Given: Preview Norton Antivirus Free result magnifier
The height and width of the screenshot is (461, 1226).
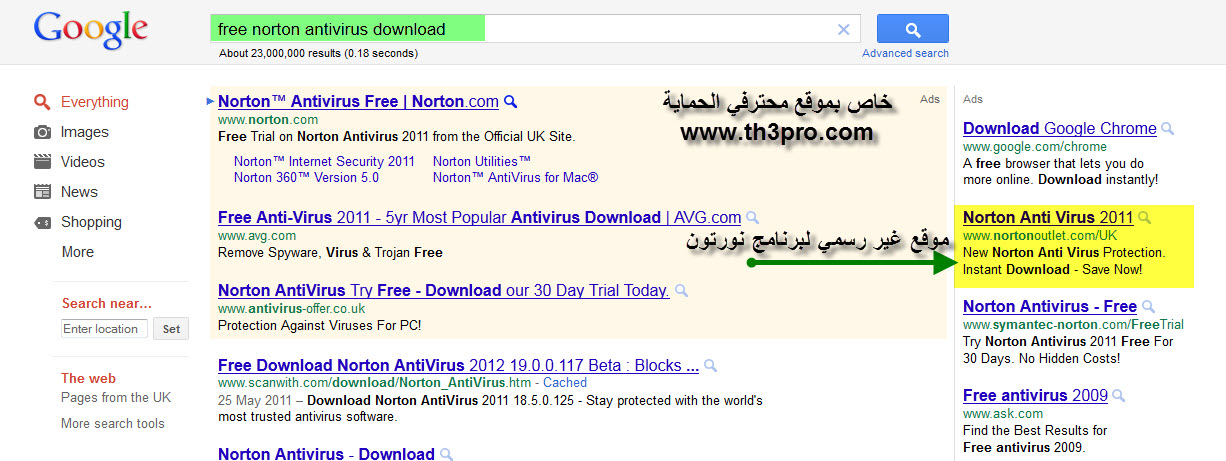Looking at the screenshot, I should coord(510,101).
